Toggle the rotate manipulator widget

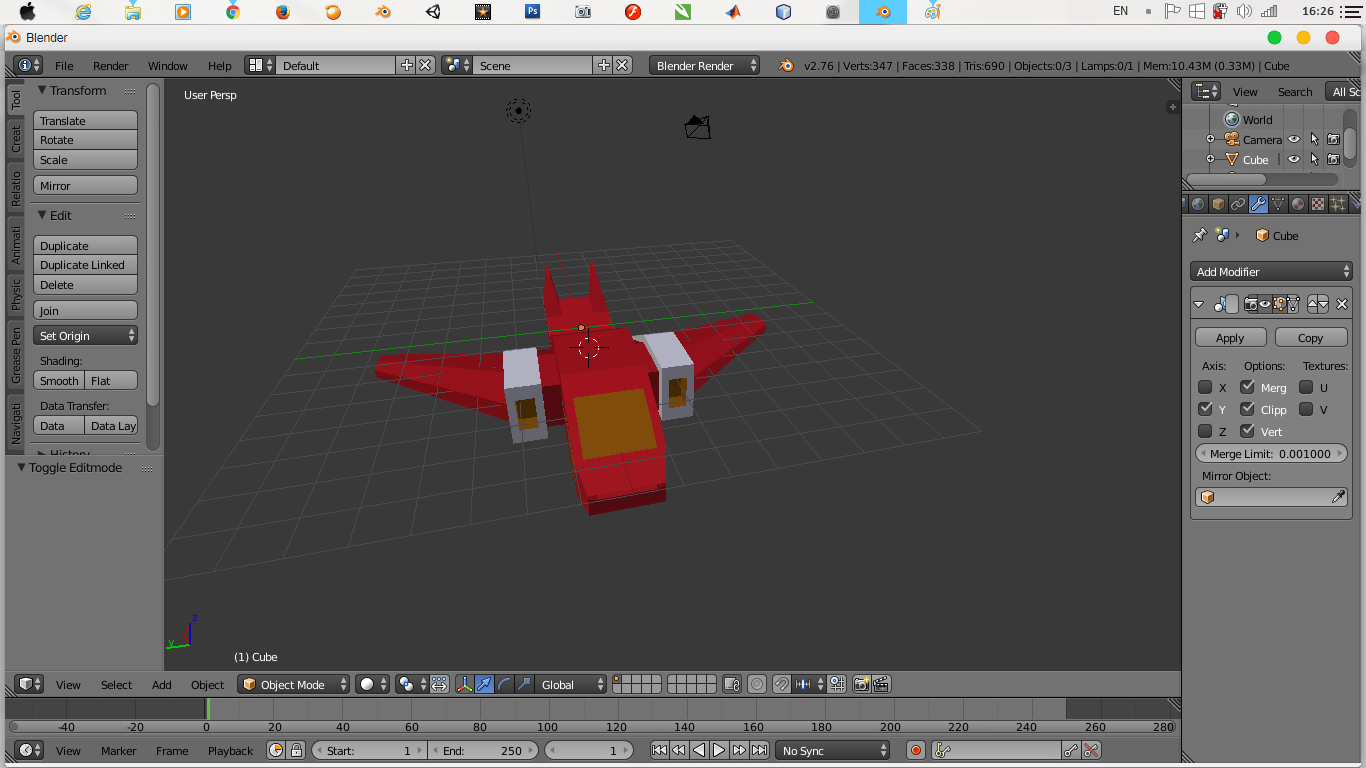pyautogui.click(x=502, y=684)
